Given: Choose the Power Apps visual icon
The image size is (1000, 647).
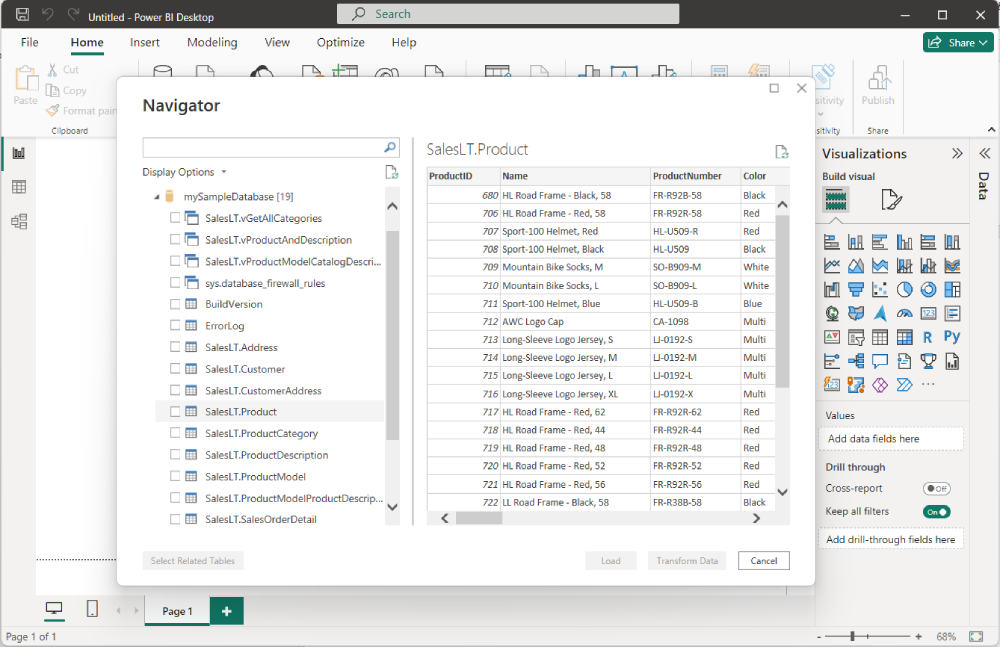Looking at the screenshot, I should coord(880,385).
